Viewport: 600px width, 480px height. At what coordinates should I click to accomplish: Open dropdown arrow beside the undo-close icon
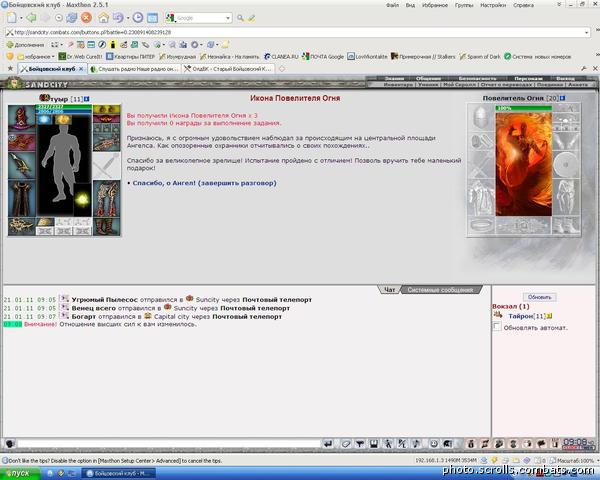pyautogui.click(x=128, y=18)
